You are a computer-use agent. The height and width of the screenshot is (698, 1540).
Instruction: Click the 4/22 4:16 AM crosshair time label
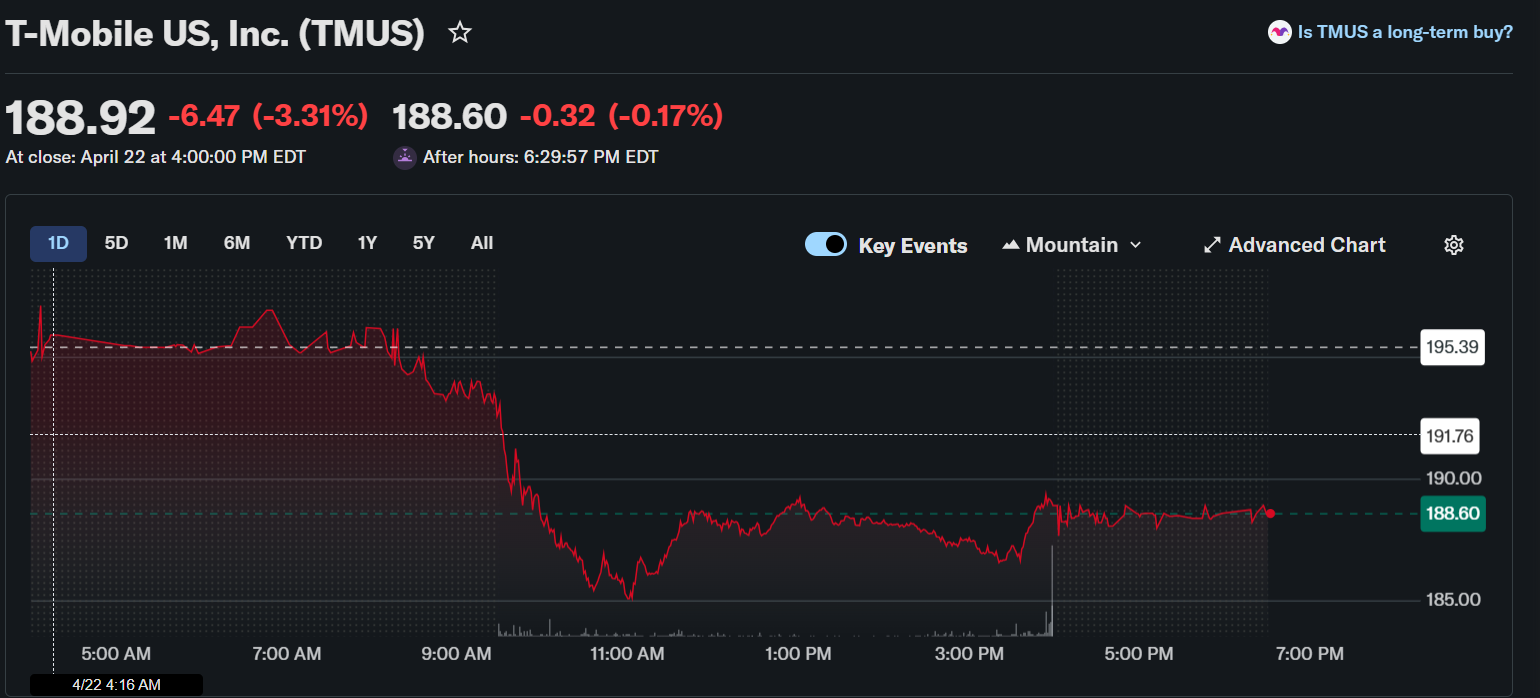pos(116,685)
